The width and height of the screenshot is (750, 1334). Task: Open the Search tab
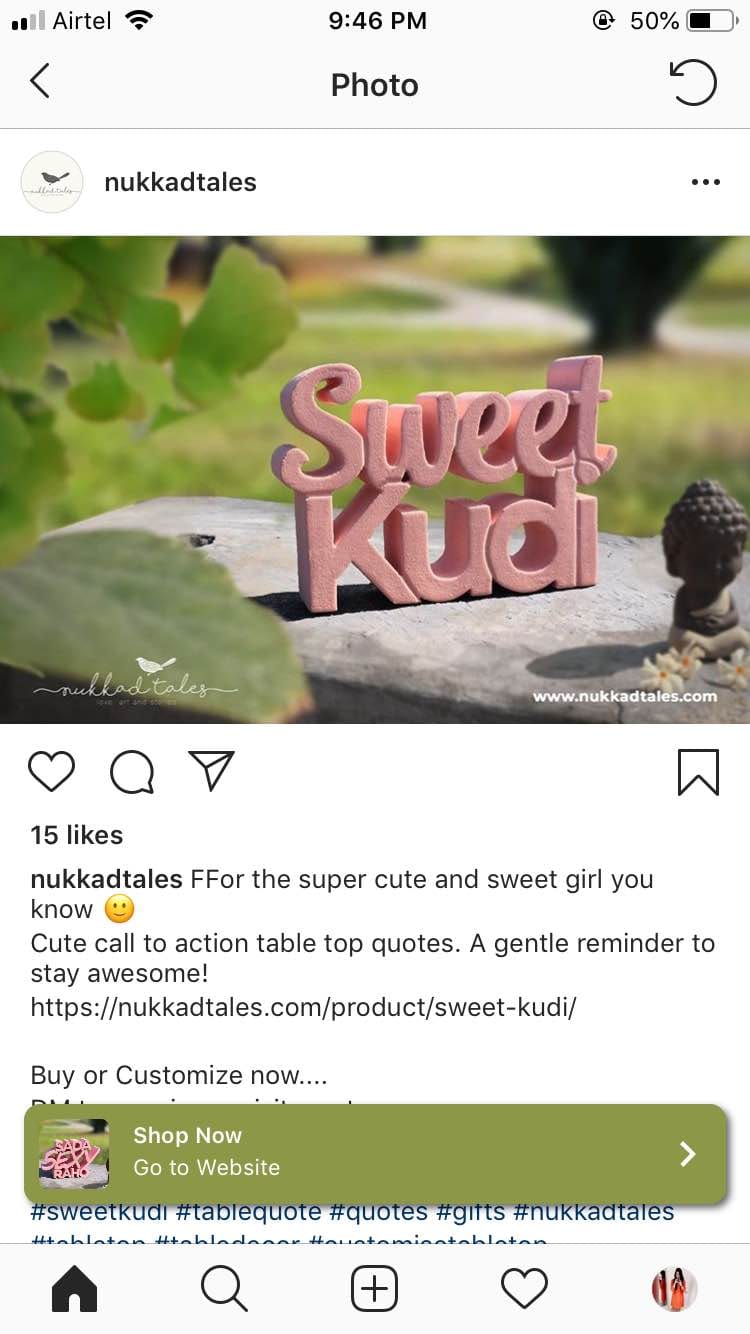[x=224, y=1289]
